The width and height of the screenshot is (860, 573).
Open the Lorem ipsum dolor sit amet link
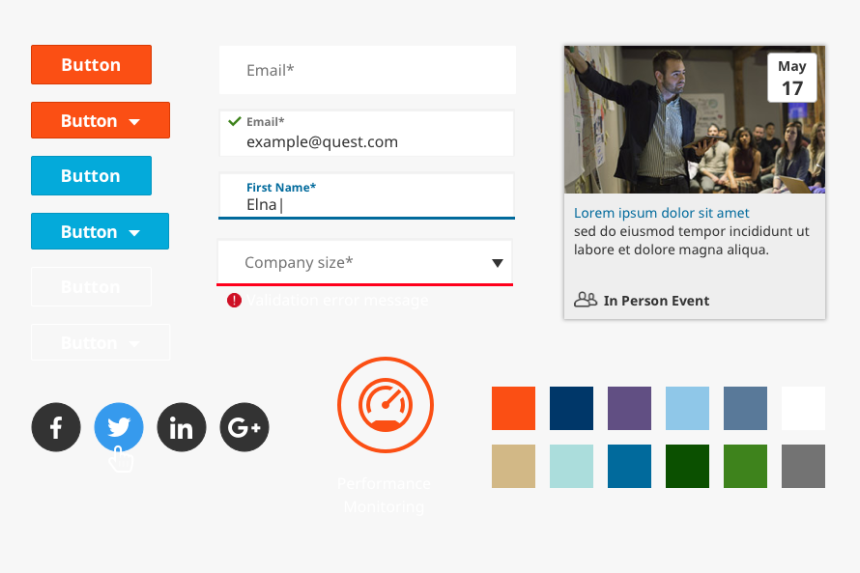[661, 213]
